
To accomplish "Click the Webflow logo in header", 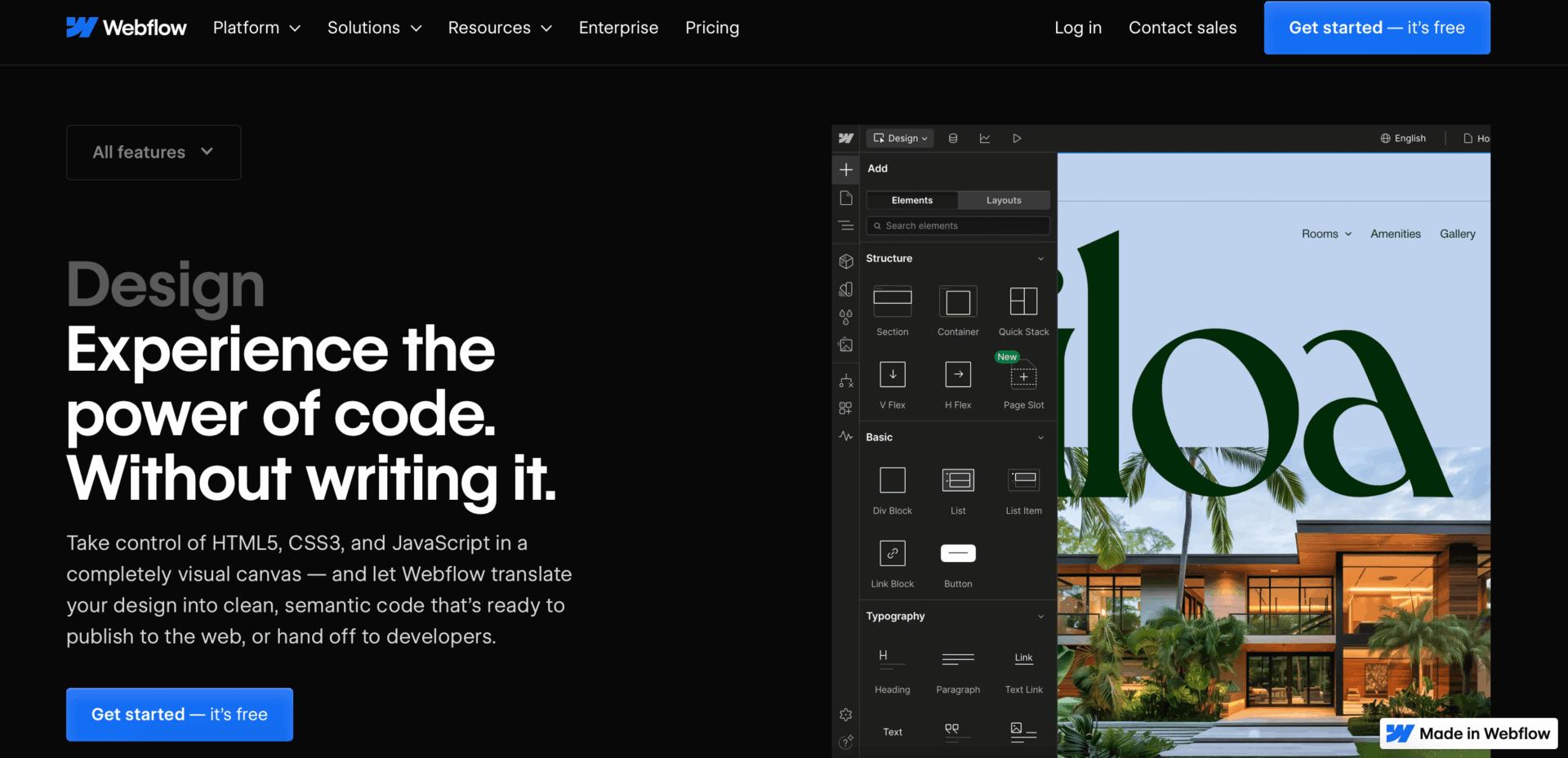I will pos(127,28).
